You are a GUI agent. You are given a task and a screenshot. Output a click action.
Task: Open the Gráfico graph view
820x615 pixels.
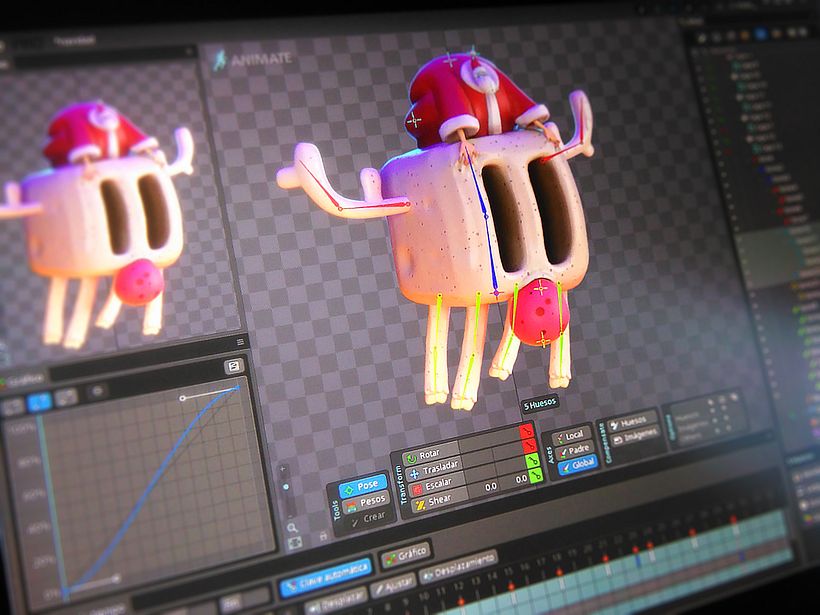click(406, 554)
